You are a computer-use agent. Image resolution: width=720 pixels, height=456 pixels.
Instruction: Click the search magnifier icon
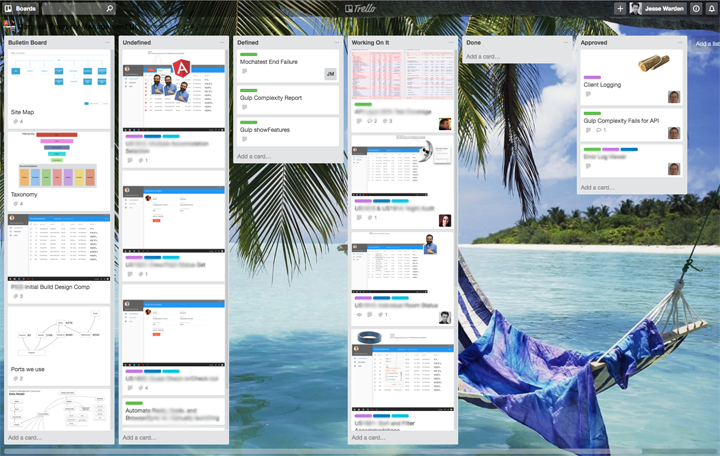(109, 8)
